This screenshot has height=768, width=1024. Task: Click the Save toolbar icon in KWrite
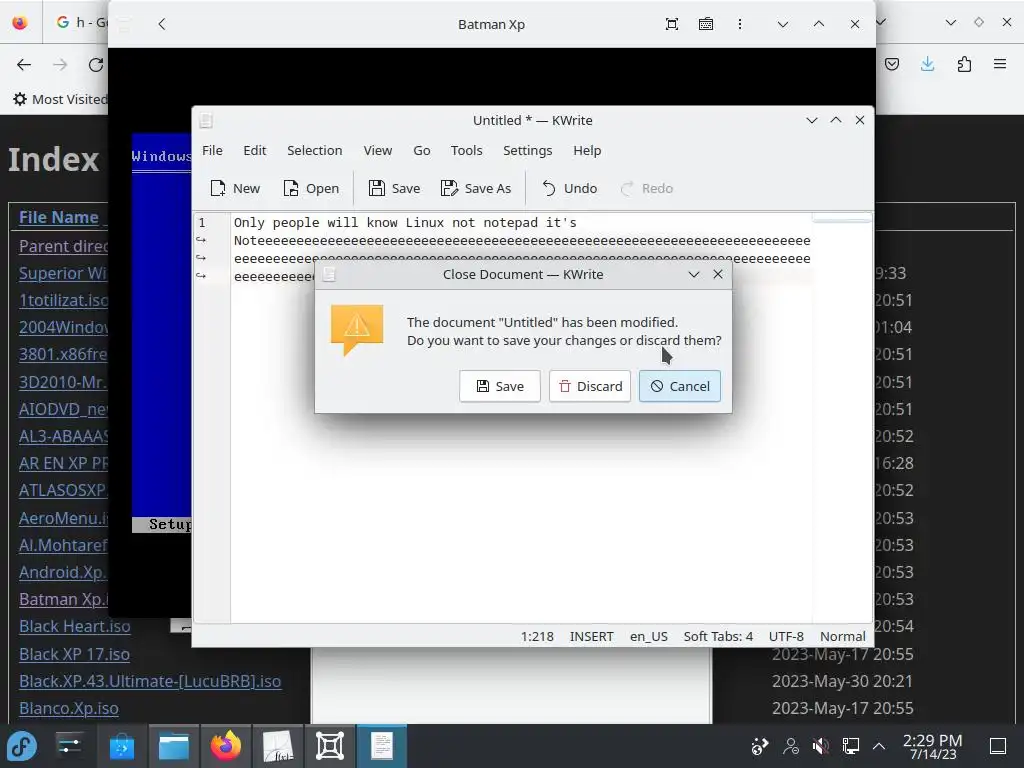click(x=394, y=188)
